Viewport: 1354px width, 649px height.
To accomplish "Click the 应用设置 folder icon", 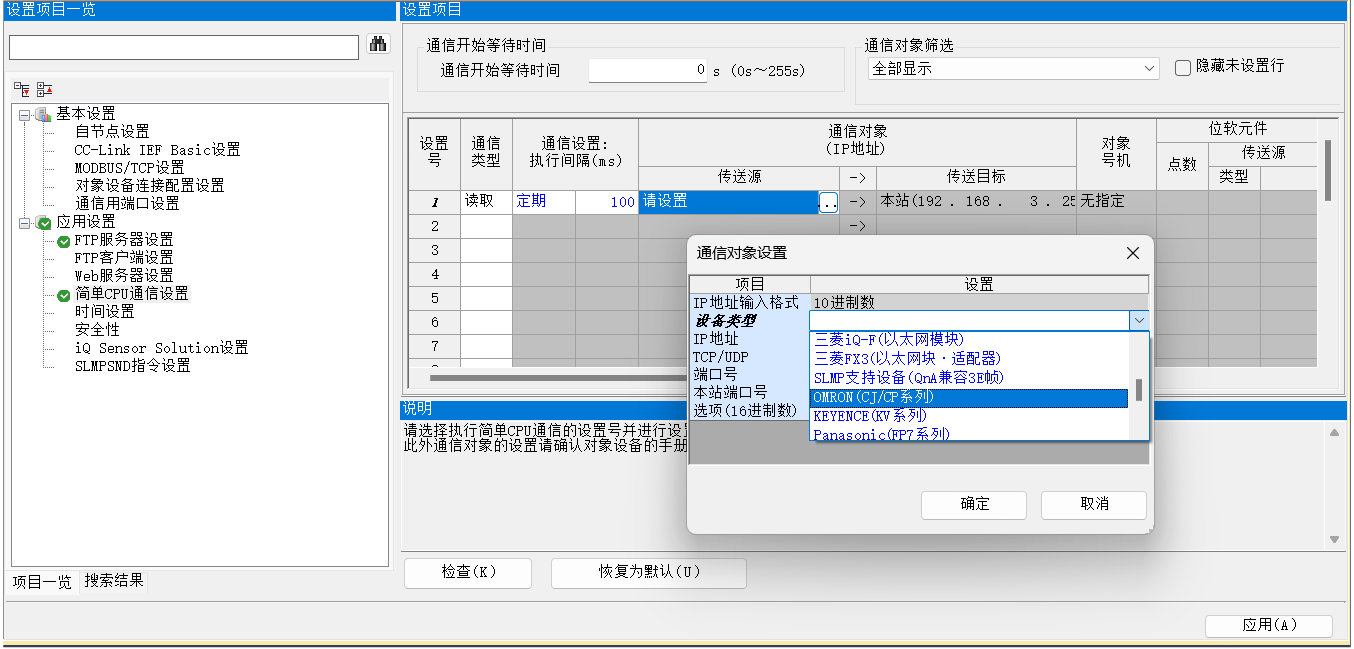I will pos(43,222).
